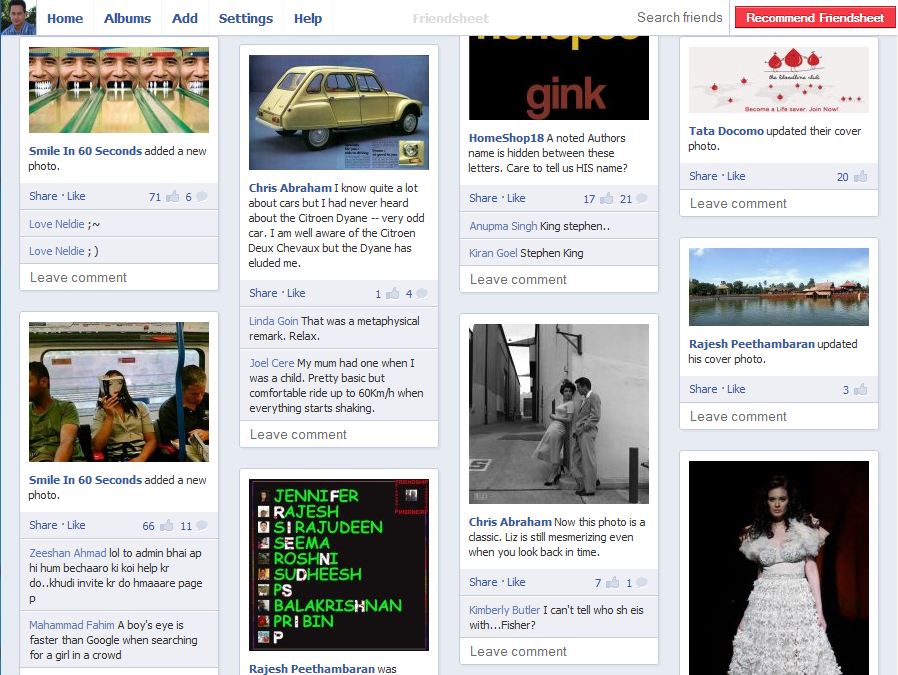898x675 pixels.
Task: Open the Albums menu item
Action: click(x=127, y=18)
